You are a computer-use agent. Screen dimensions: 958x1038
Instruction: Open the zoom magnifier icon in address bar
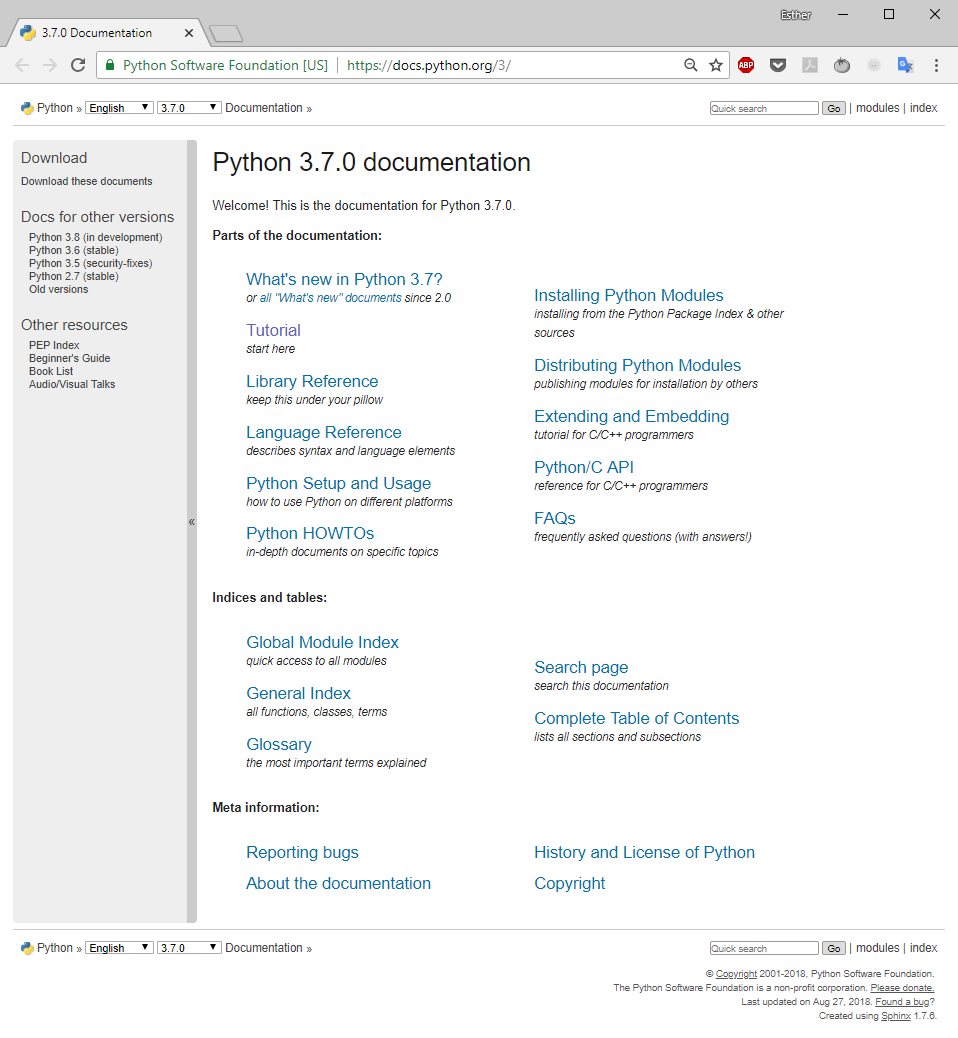[x=691, y=65]
